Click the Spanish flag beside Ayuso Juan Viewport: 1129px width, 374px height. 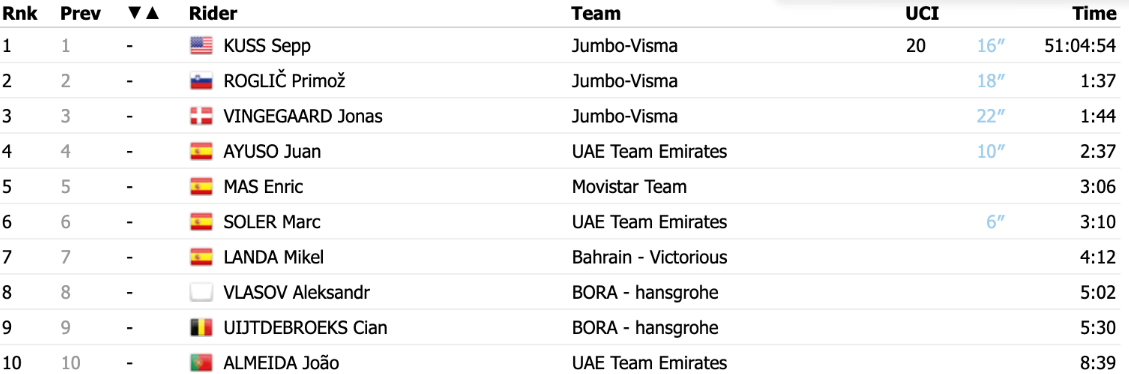(201, 152)
